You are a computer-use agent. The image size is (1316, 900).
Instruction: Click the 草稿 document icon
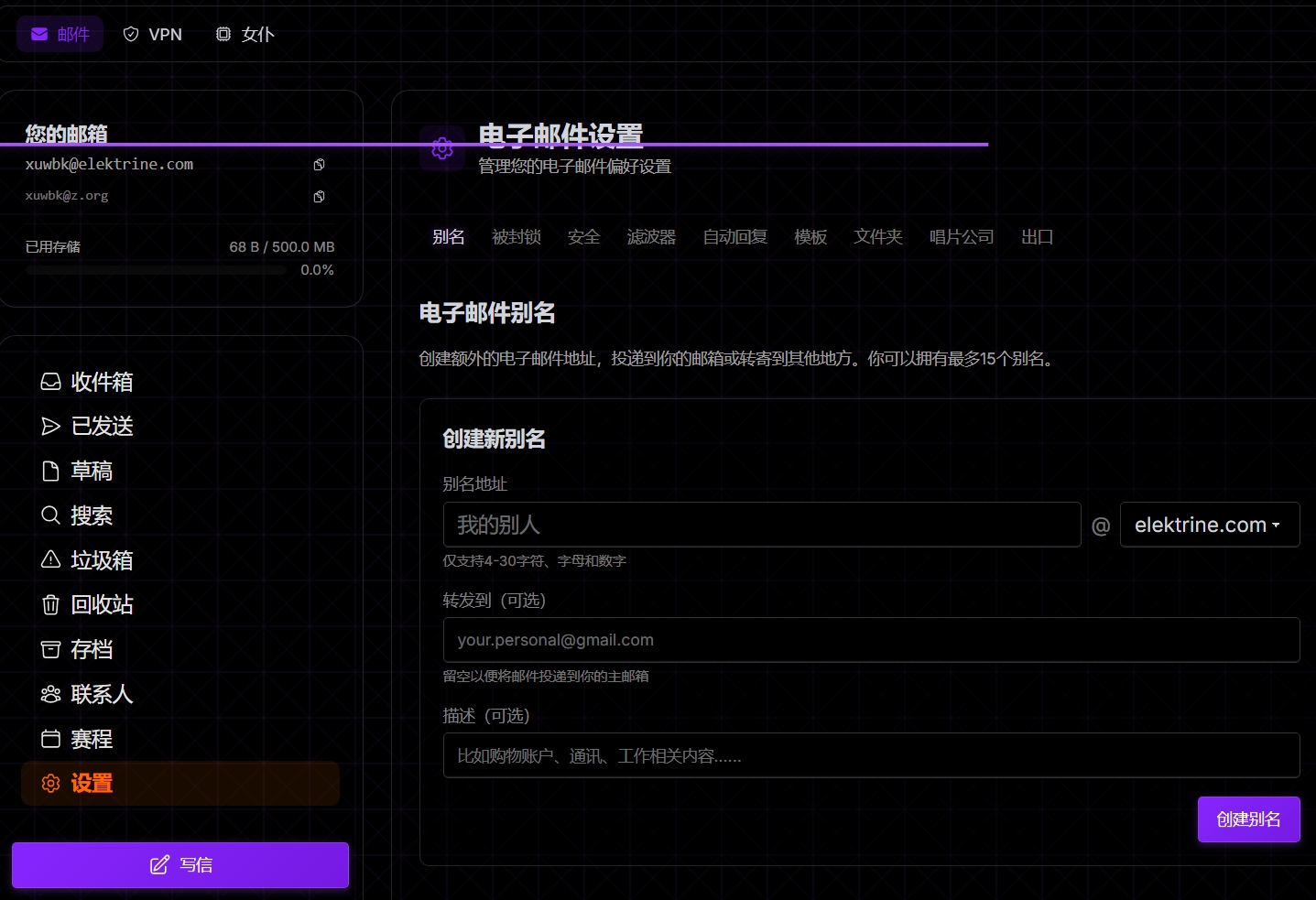click(50, 470)
